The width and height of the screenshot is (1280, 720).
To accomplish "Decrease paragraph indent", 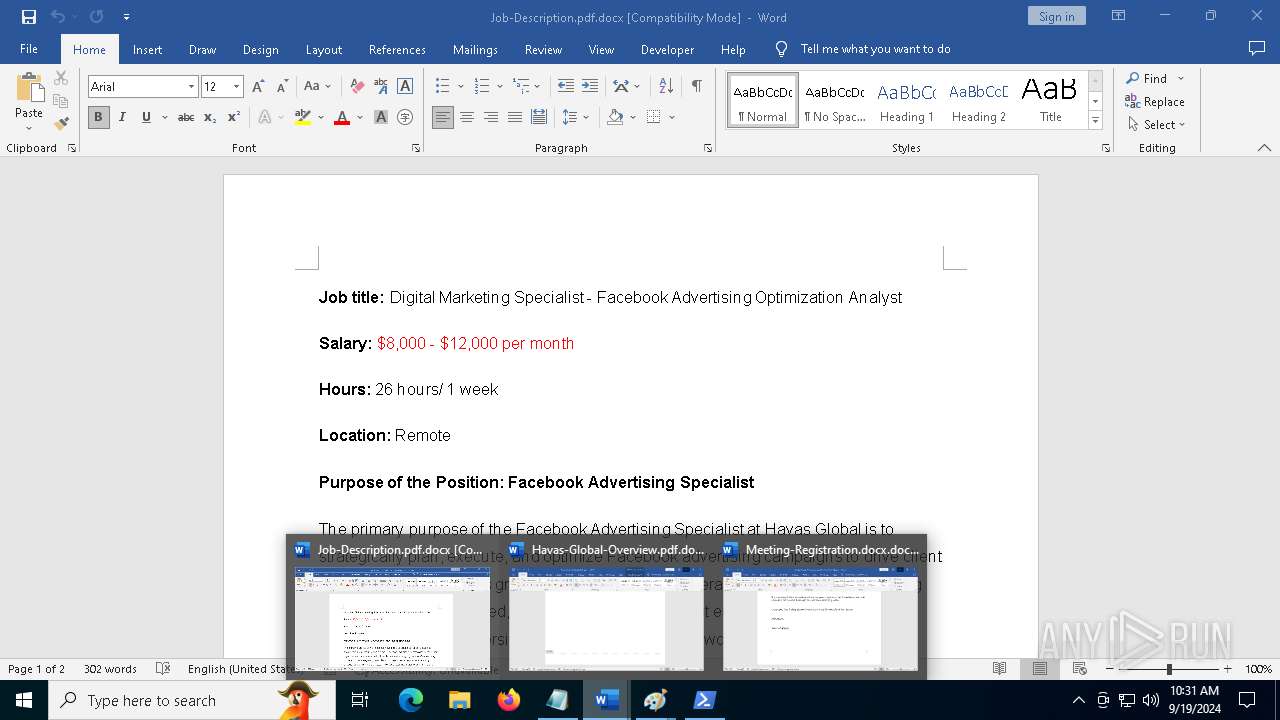I will tap(566, 87).
